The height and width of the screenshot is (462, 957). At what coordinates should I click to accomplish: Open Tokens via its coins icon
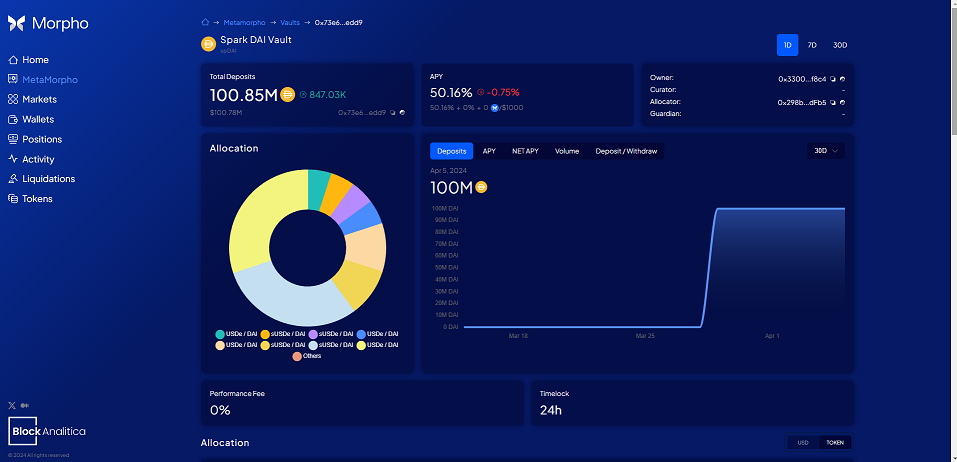point(13,198)
